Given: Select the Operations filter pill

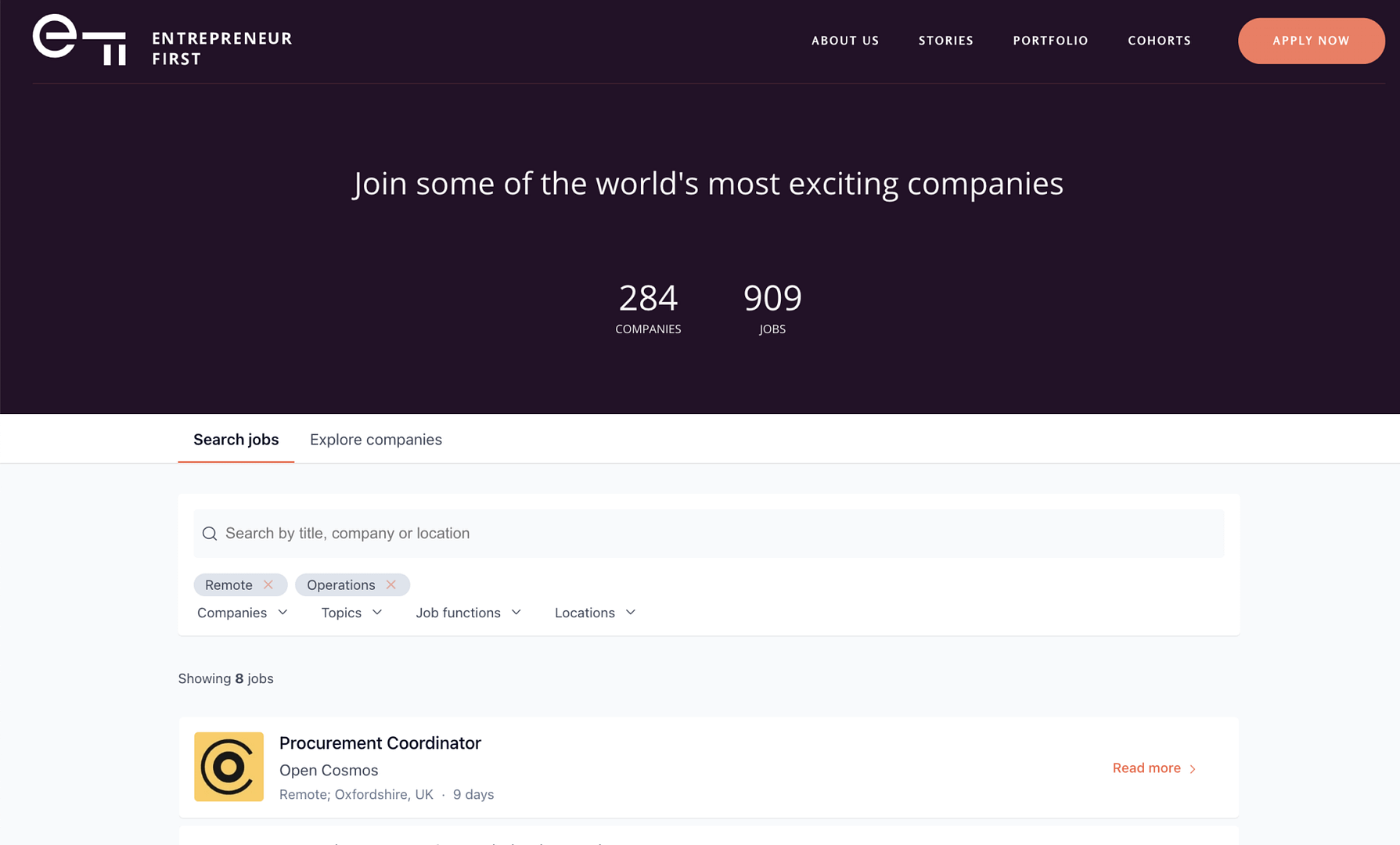Looking at the screenshot, I should click(x=340, y=584).
